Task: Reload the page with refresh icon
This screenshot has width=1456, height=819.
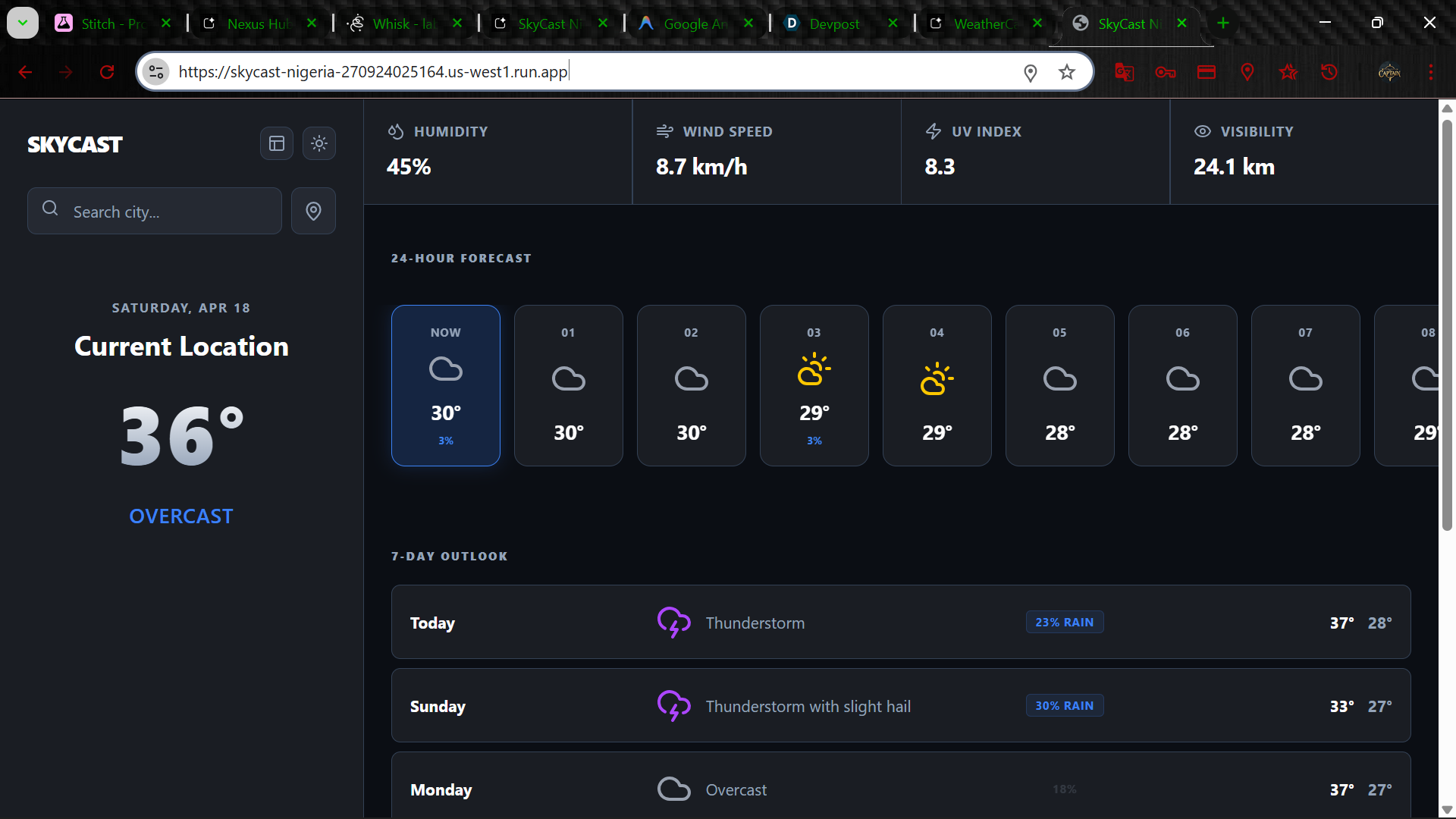Action: pos(107,72)
